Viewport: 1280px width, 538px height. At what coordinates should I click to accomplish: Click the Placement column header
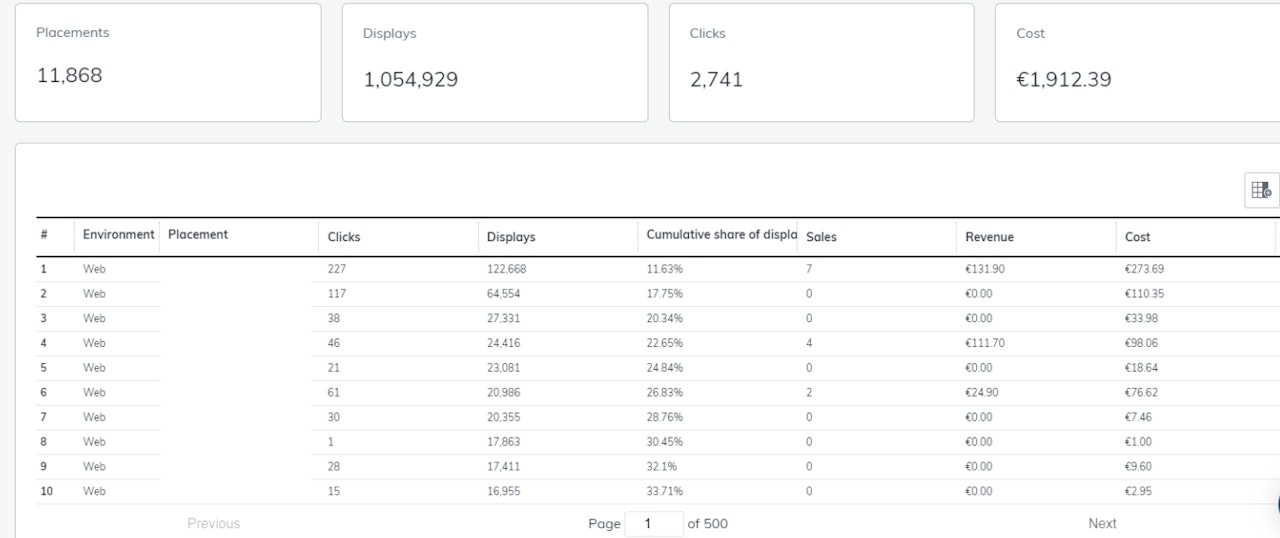coord(198,235)
